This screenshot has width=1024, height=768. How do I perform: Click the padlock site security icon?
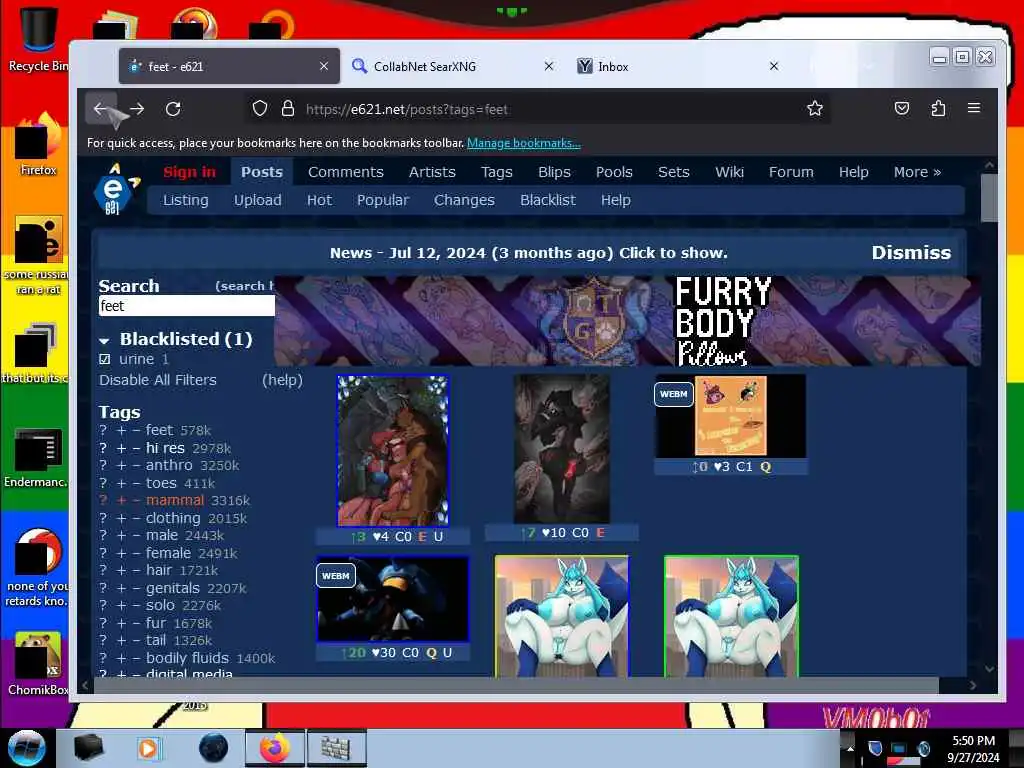pyautogui.click(x=287, y=108)
